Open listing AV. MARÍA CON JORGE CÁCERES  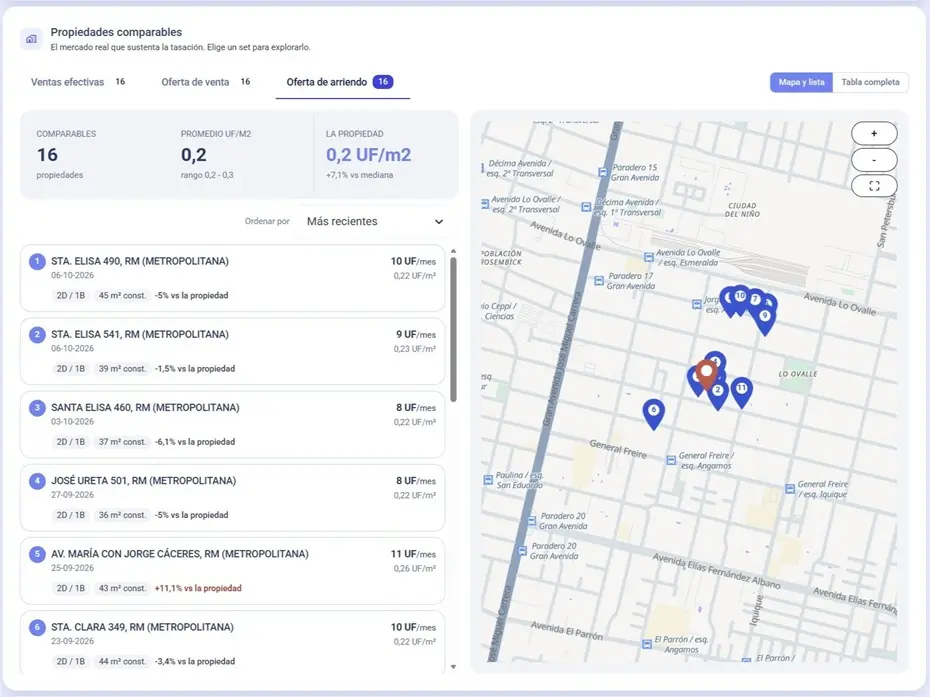point(232,571)
